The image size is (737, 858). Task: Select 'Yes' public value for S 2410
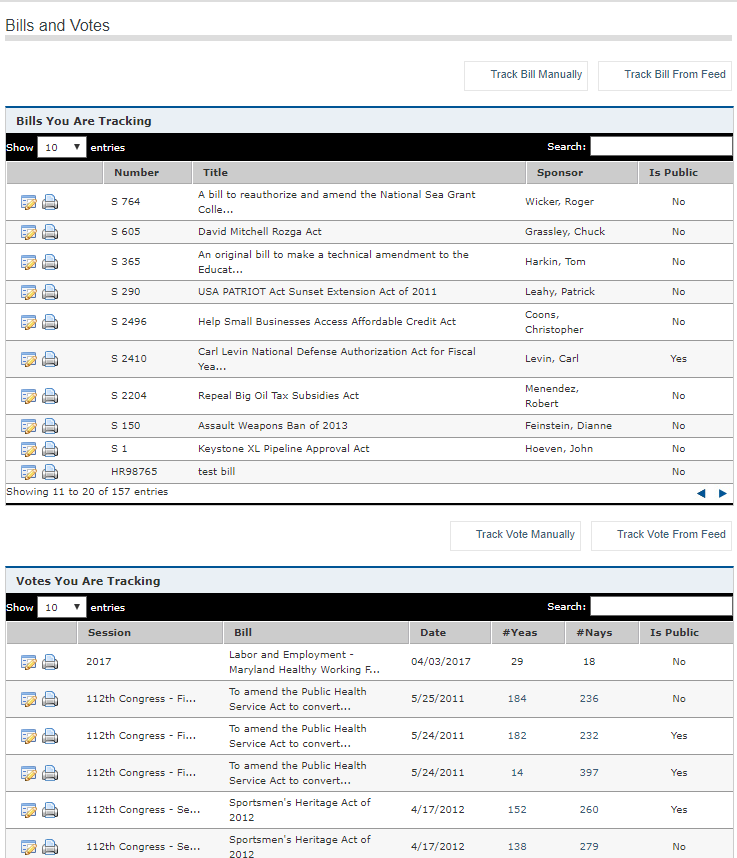(x=678, y=359)
